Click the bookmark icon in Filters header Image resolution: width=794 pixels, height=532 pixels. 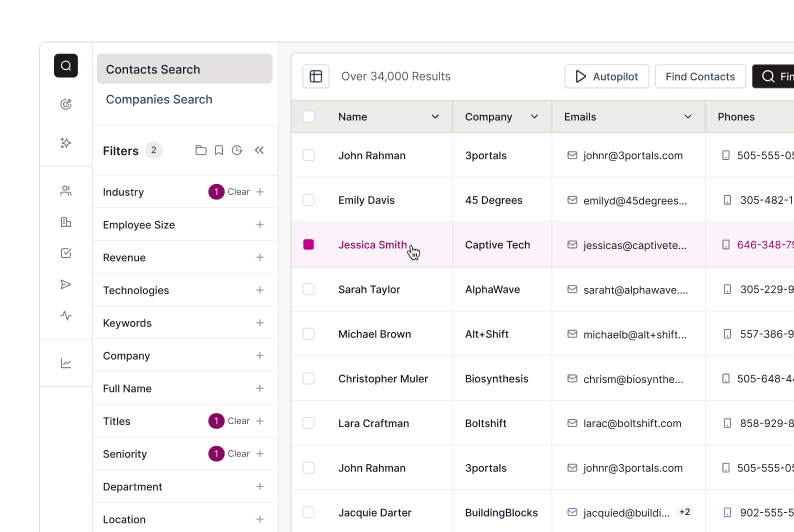219,150
